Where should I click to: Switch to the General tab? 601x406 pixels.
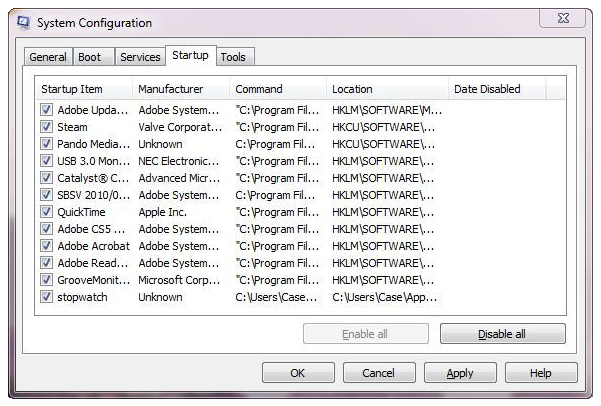(x=48, y=57)
